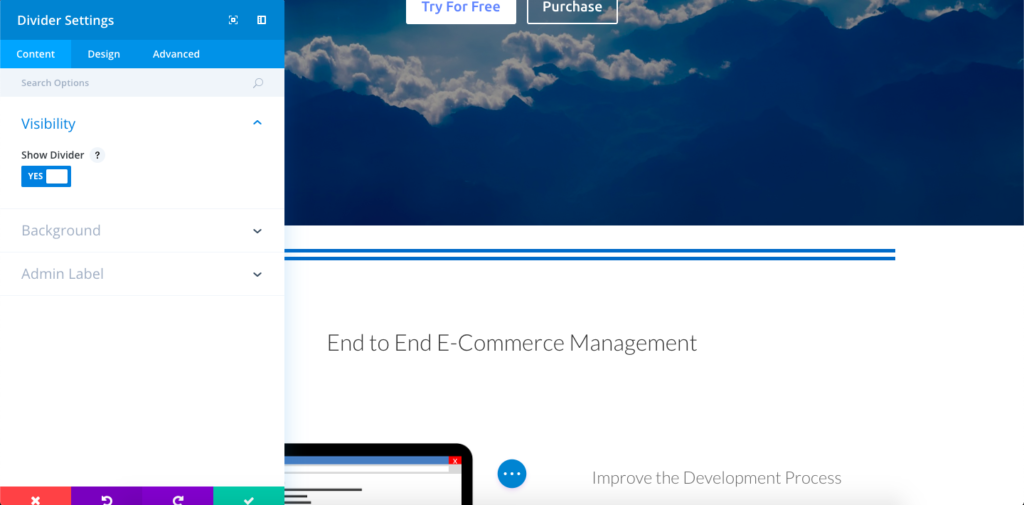This screenshot has width=1024, height=505.
Task: Click the Divider Settings title
Action: 65,20
